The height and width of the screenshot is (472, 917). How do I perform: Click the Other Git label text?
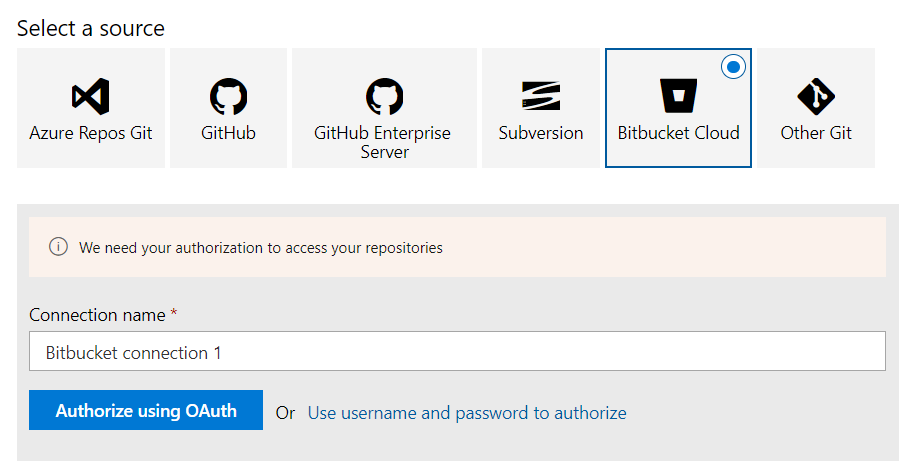tap(816, 133)
